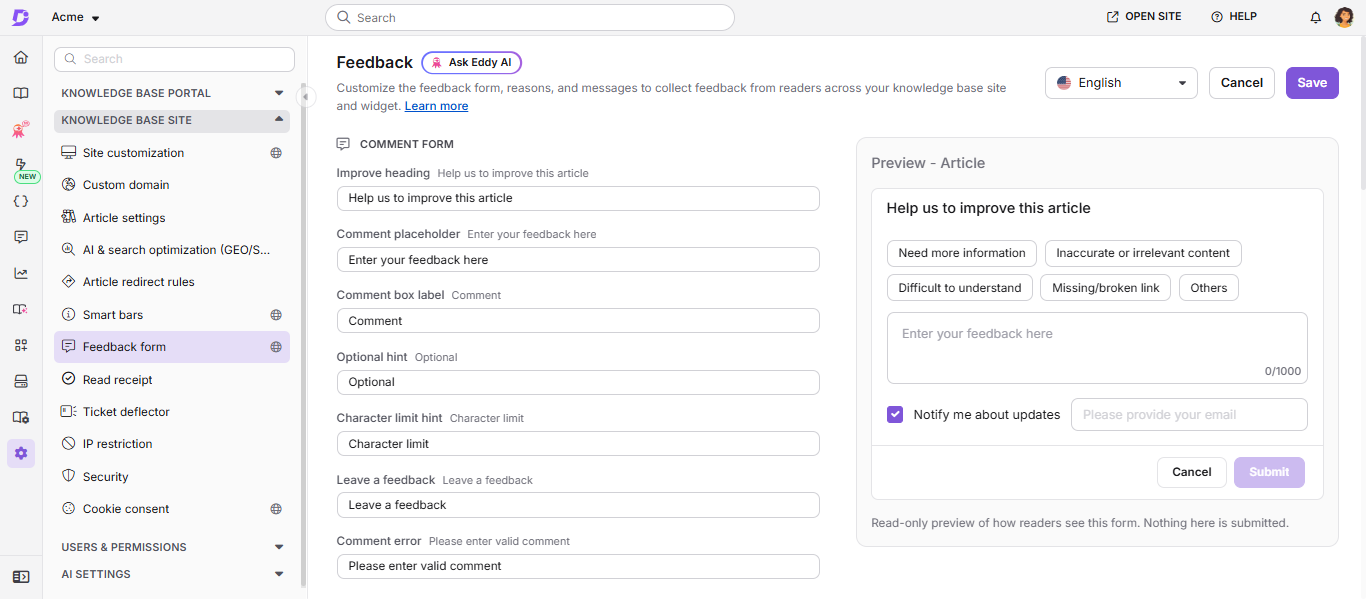Expand Users & Permissions section
This screenshot has width=1366, height=599.
click(172, 547)
